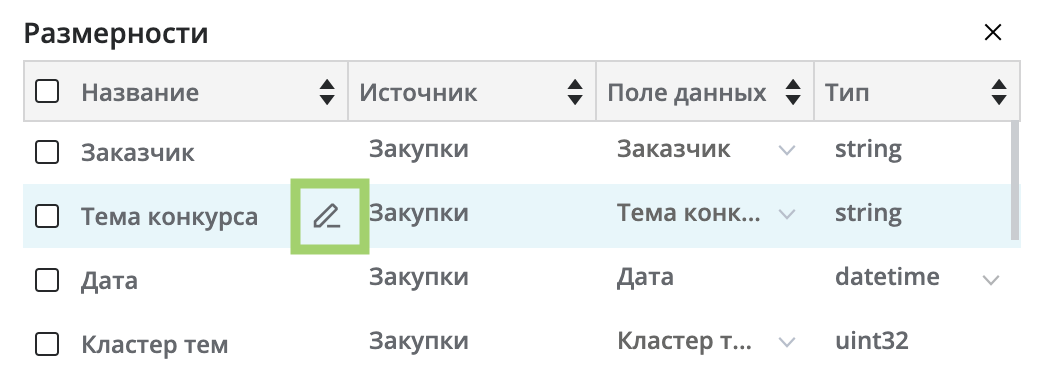1048x384 pixels.
Task: Open Заказчик data field dropdown
Action: (787, 150)
